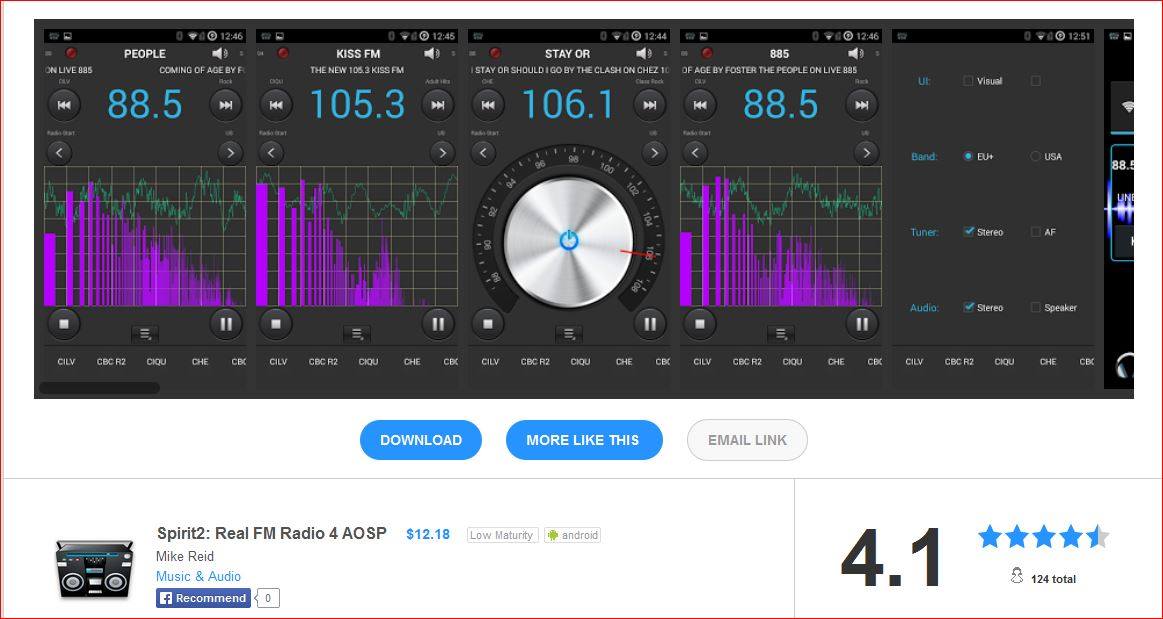
Task: Select CIQU preset in KISS FM screenshot
Action: click(x=369, y=362)
